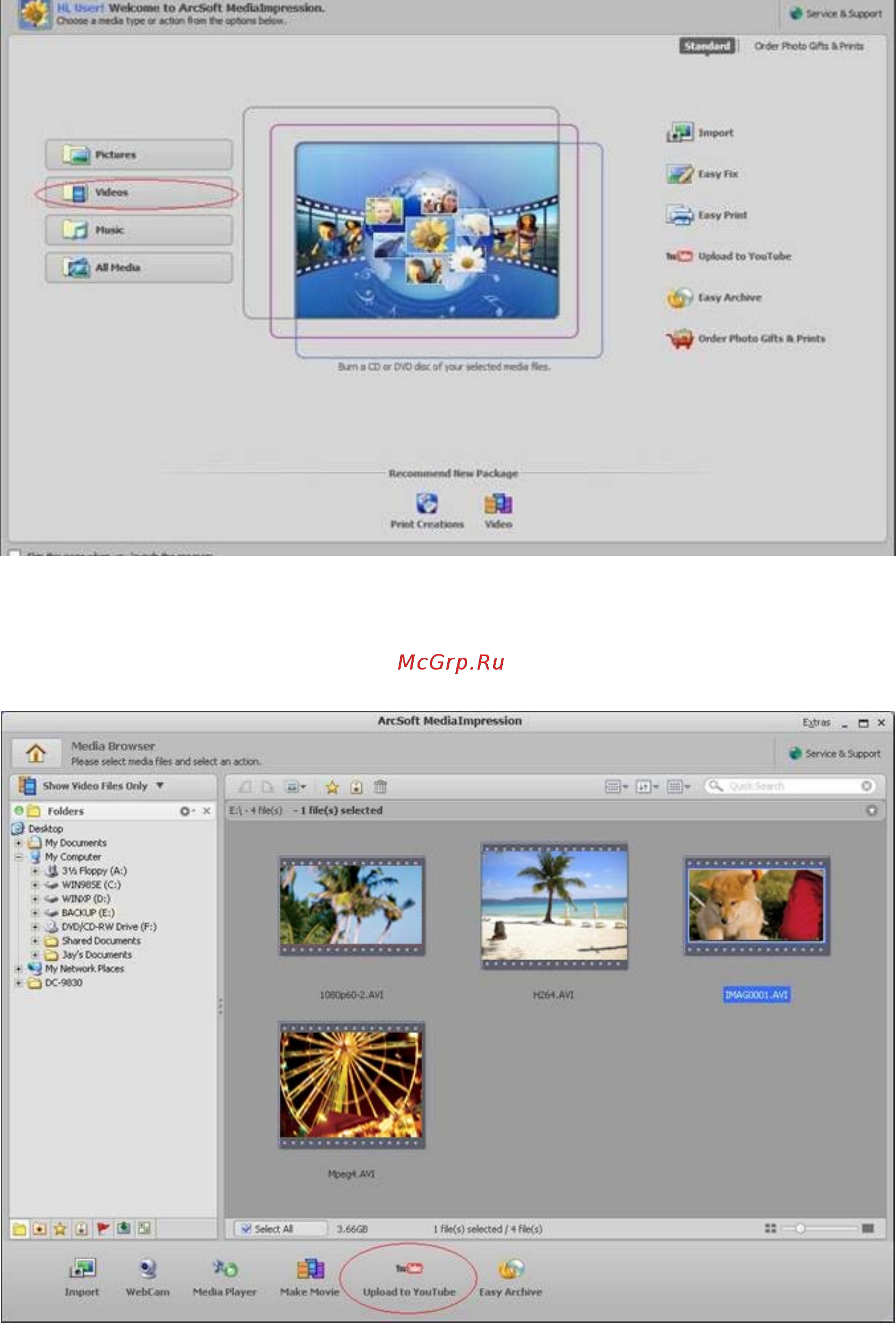Rotate right using toolbar icon
This screenshot has height=1323, width=896.
pyautogui.click(x=267, y=787)
